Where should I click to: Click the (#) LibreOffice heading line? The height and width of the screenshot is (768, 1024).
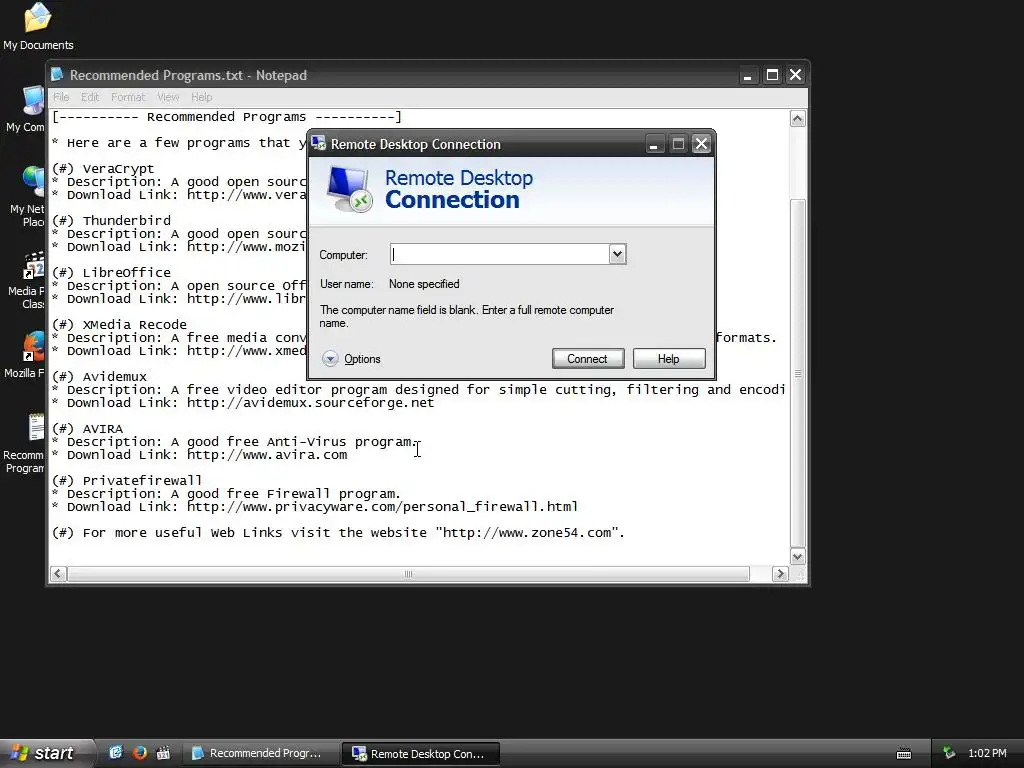pos(112,272)
